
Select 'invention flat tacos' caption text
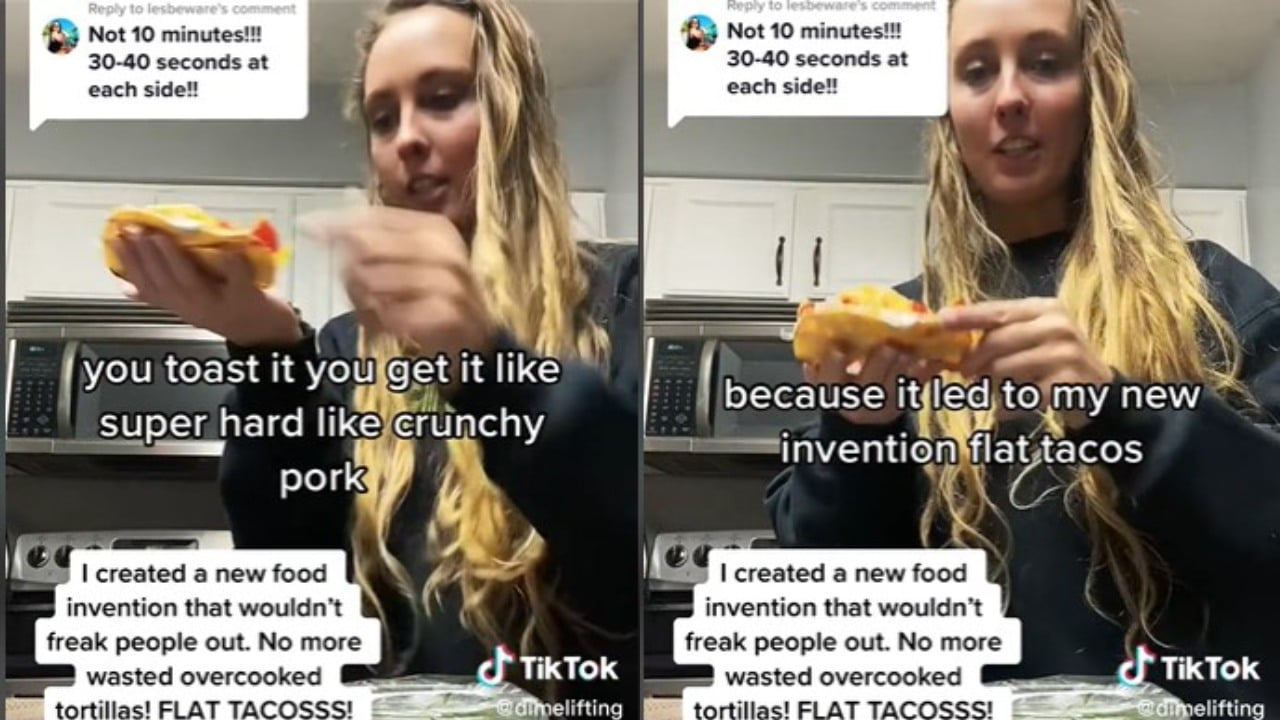coord(961,449)
